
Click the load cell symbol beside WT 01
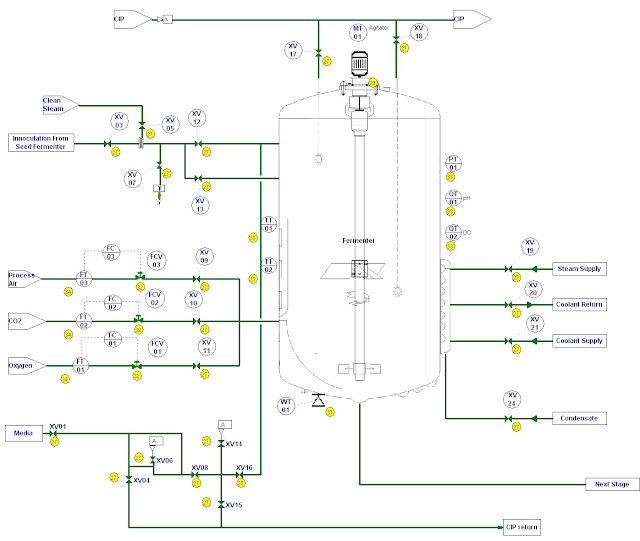coord(318,401)
